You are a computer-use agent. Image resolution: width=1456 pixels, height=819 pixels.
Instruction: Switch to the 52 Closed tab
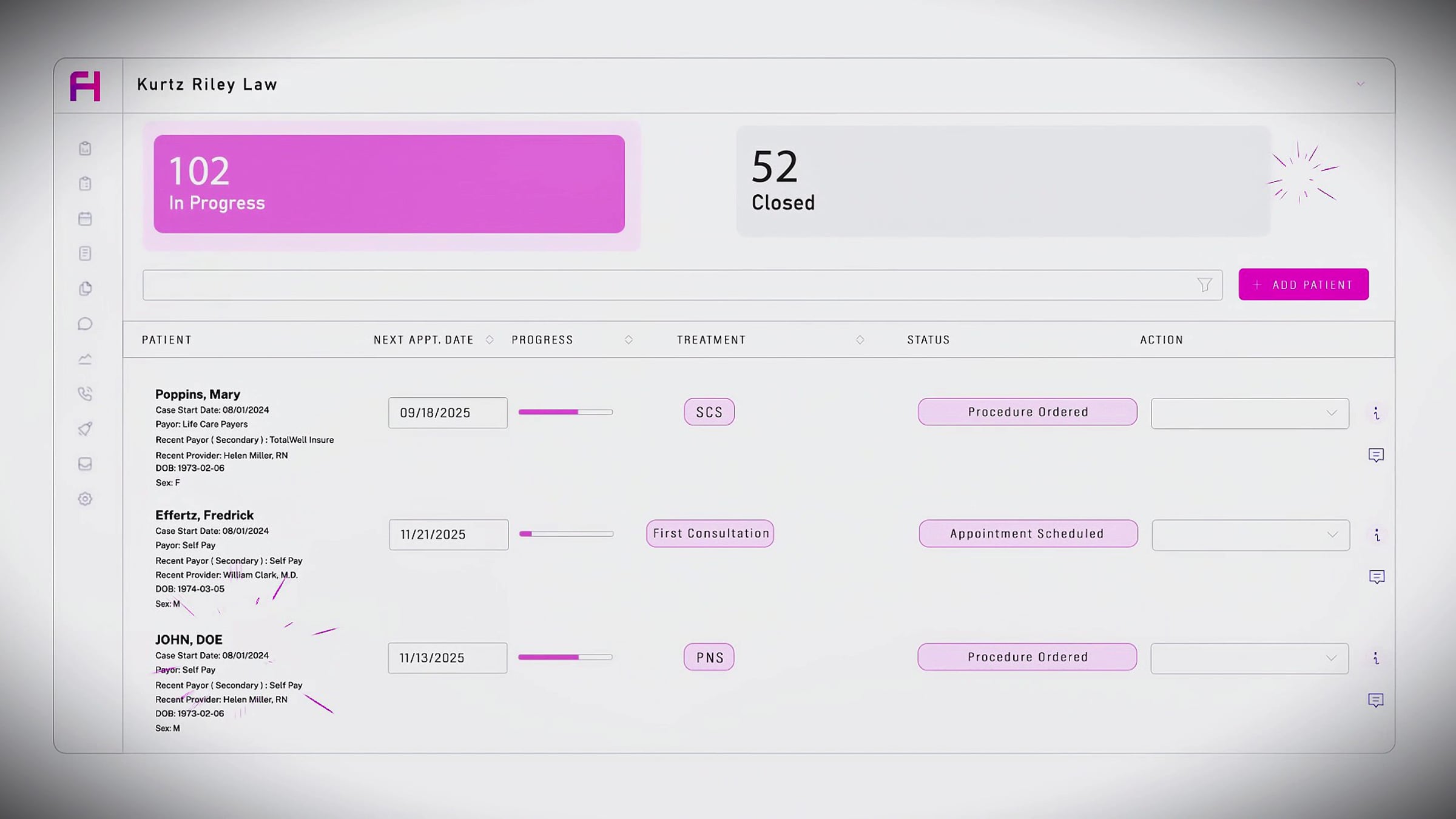tap(1002, 181)
